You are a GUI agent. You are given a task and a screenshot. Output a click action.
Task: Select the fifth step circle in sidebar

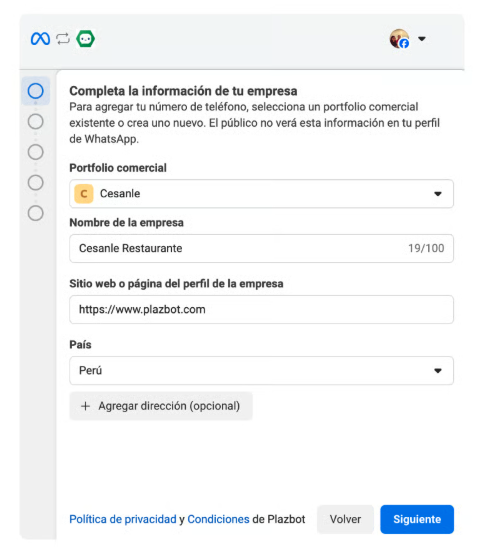36,213
